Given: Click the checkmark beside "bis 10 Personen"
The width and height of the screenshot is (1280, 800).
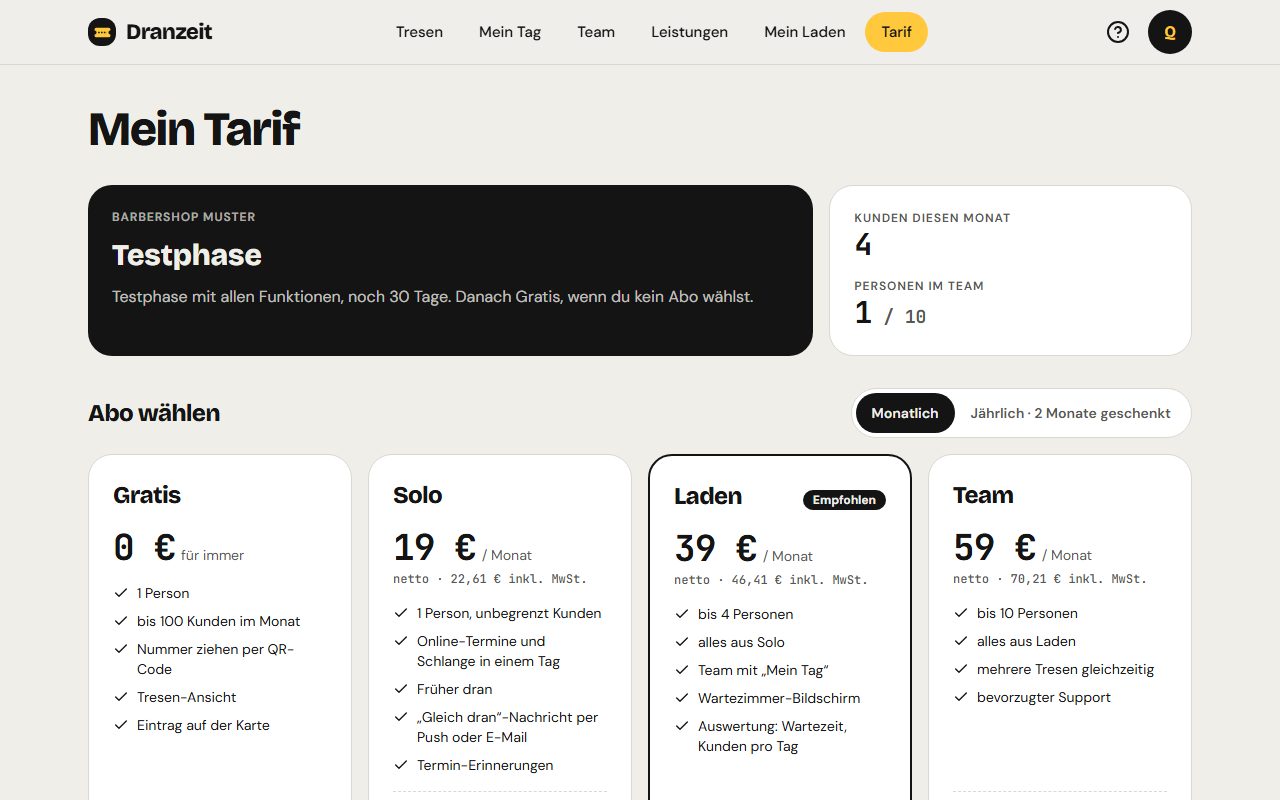Looking at the screenshot, I should (961, 613).
